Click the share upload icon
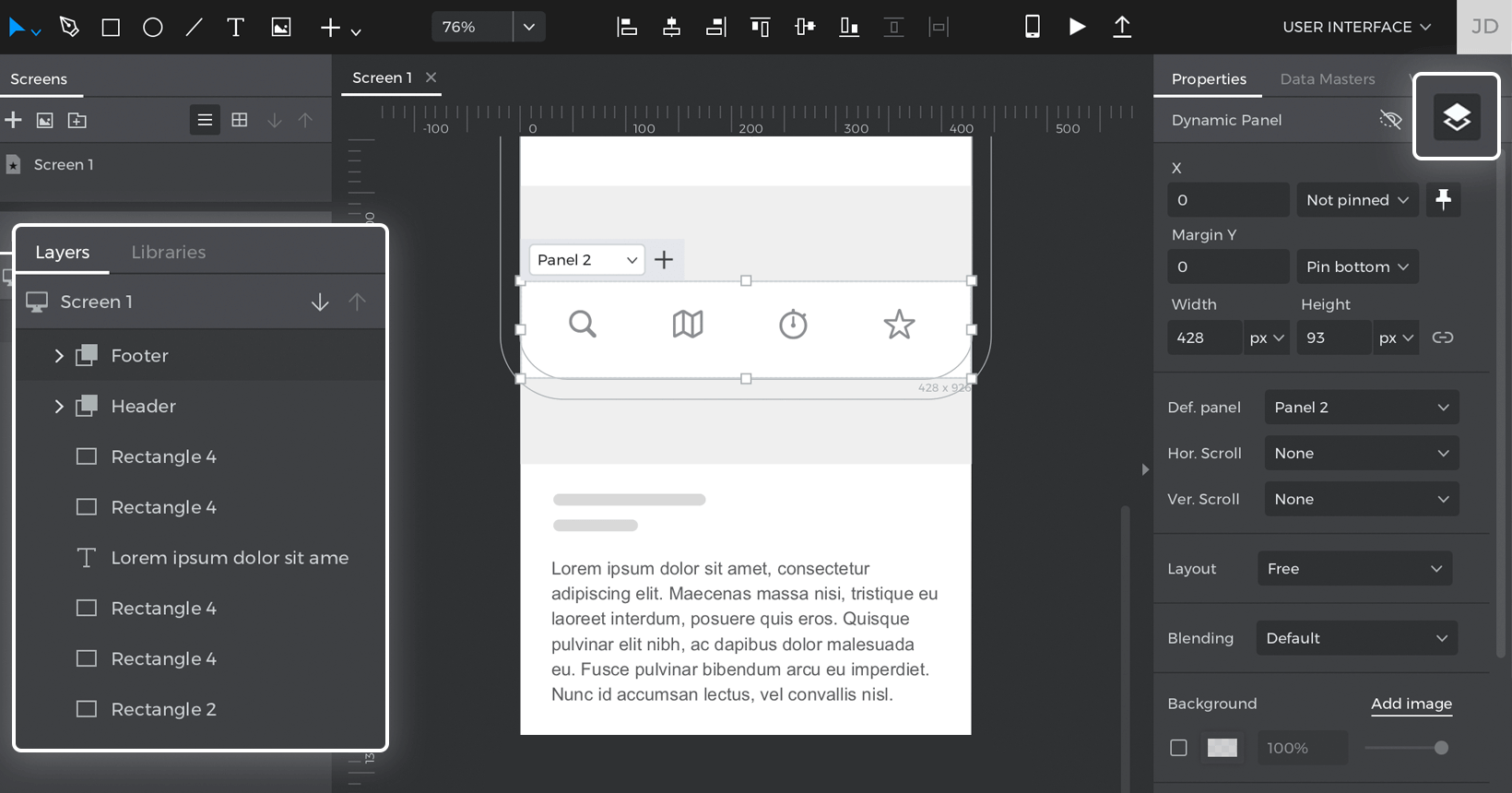This screenshot has height=793, width=1512. (1122, 27)
